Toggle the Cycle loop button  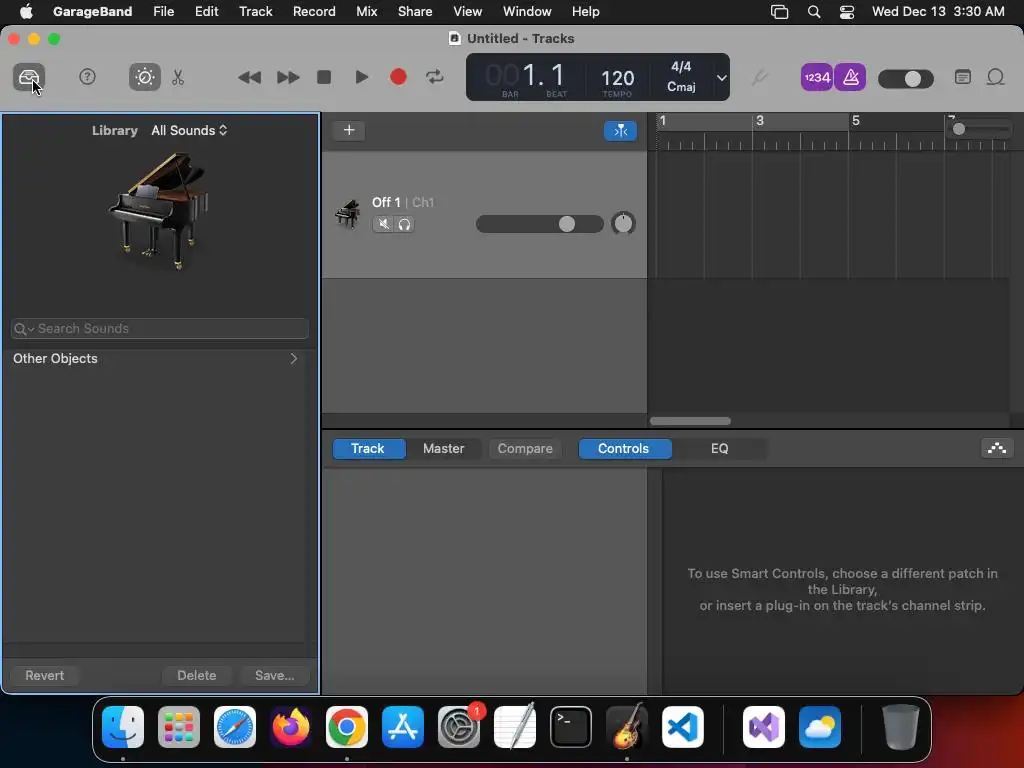click(x=435, y=77)
